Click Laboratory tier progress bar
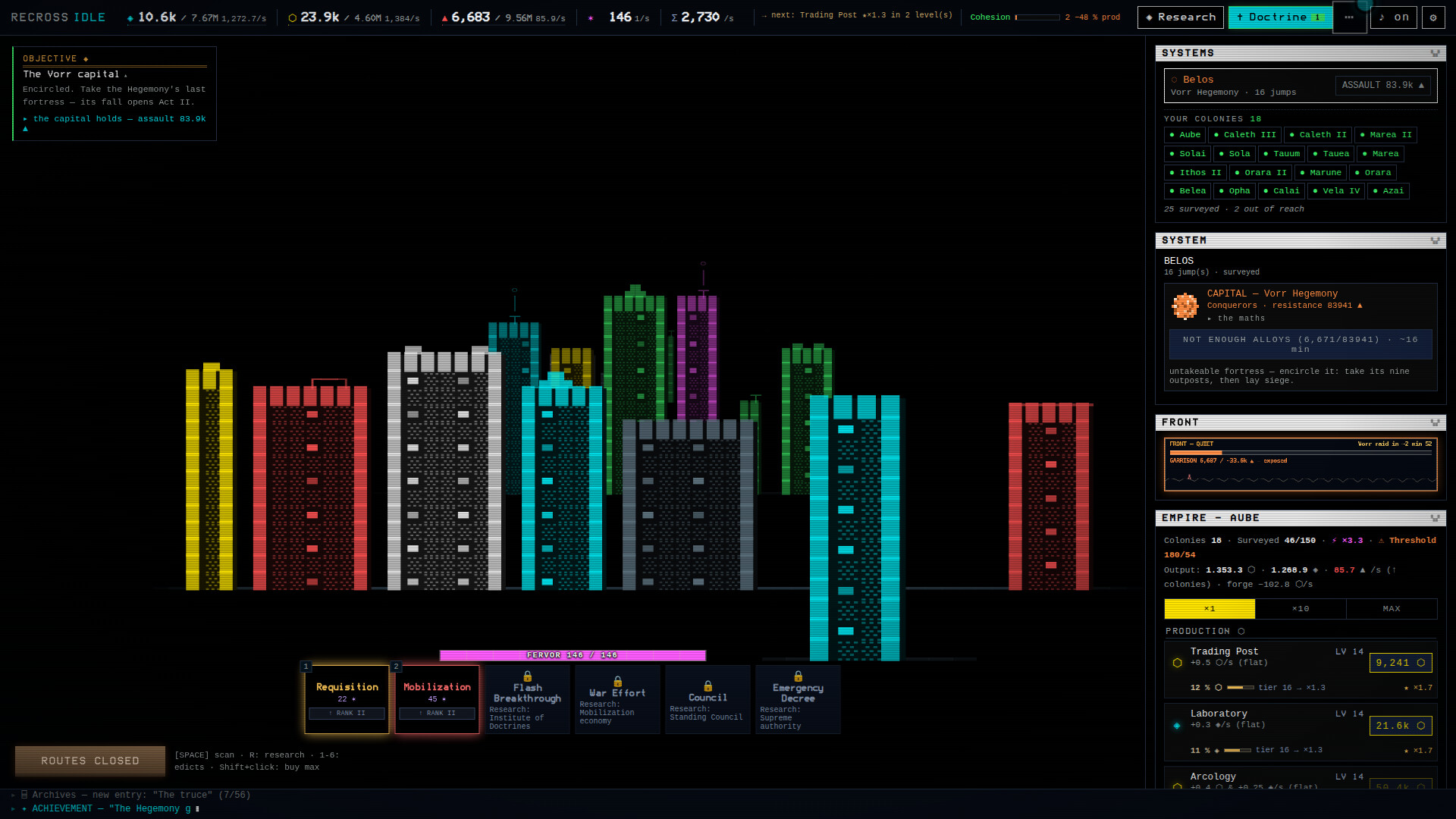Screen dimensions: 1456x819 tap(1237, 750)
